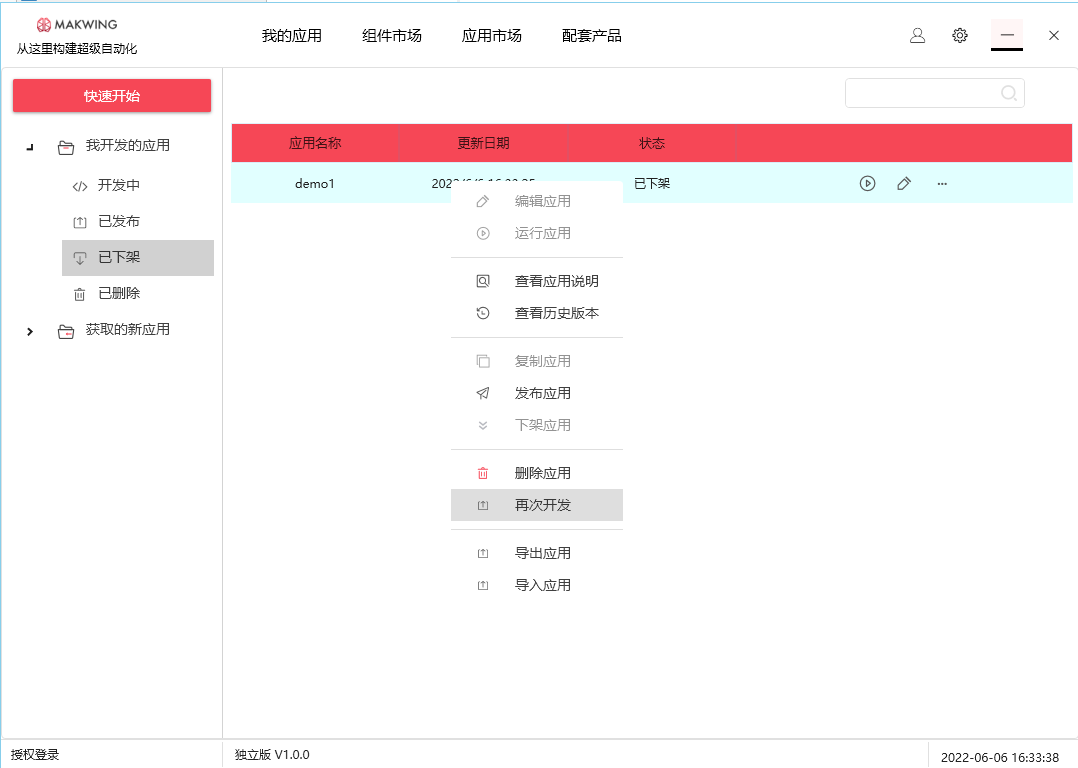Image resolution: width=1078 pixels, height=768 pixels.
Task: Open the 应用市场 tab
Action: point(492,33)
